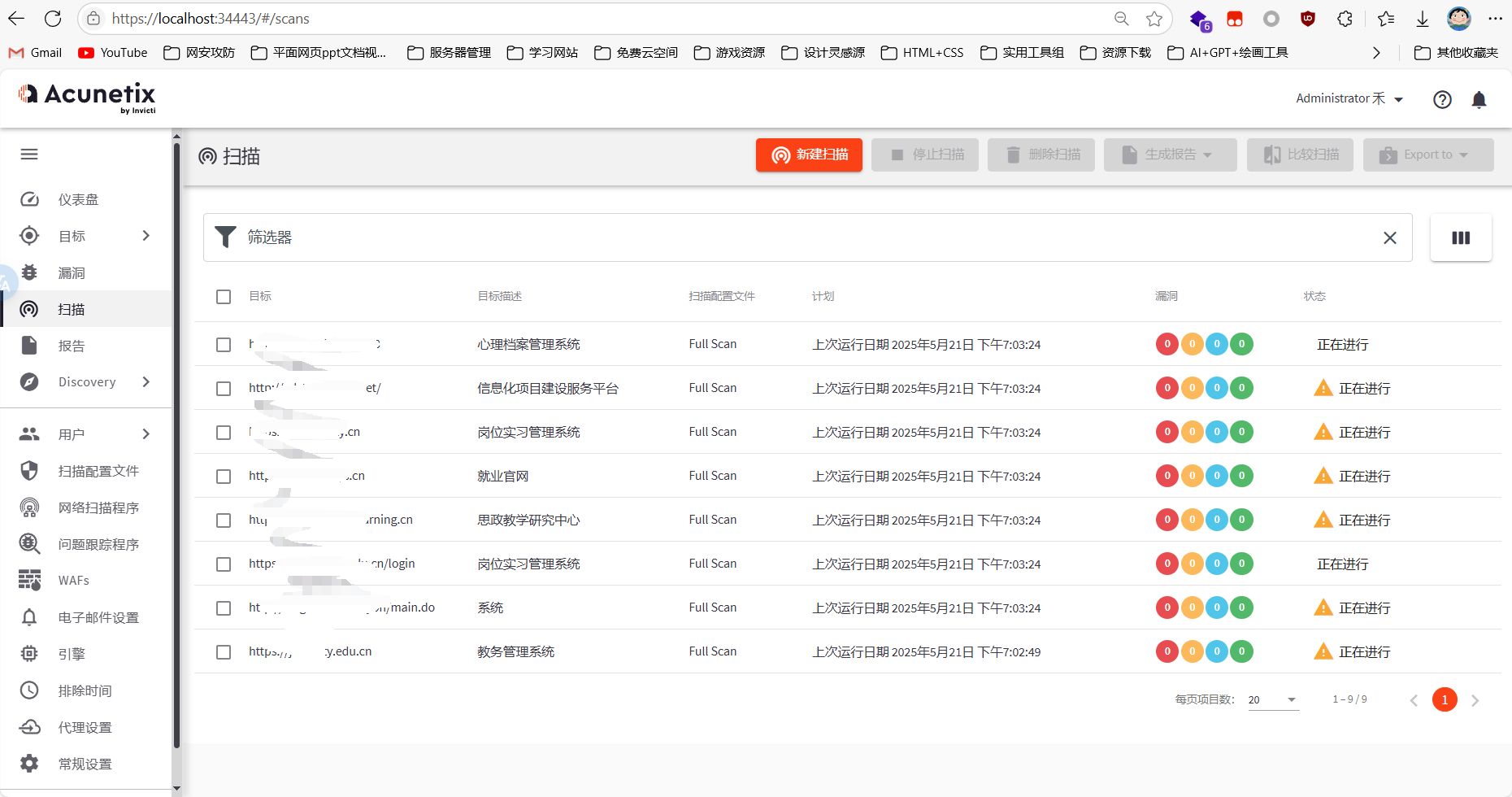Click the 新建扫描 button
1512x797 pixels.
pyautogui.click(x=809, y=155)
